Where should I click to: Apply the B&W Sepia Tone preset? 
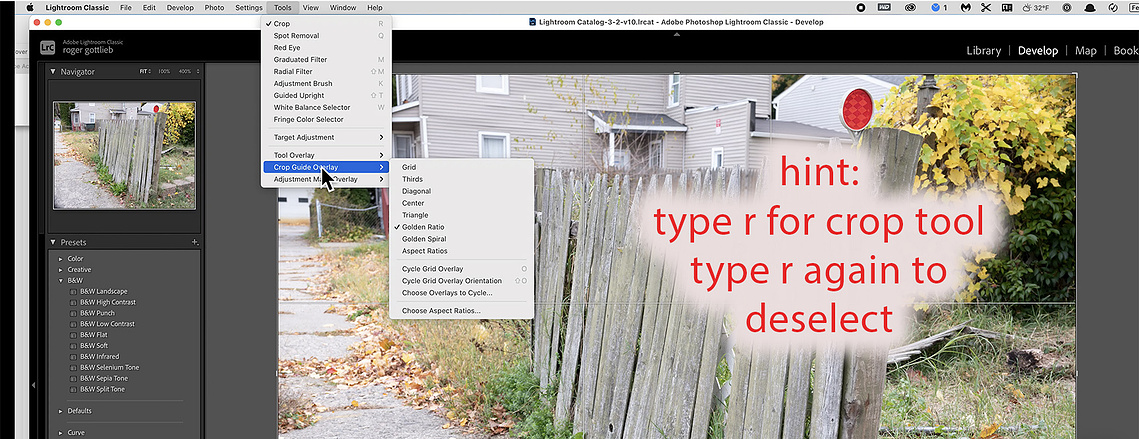(x=102, y=379)
